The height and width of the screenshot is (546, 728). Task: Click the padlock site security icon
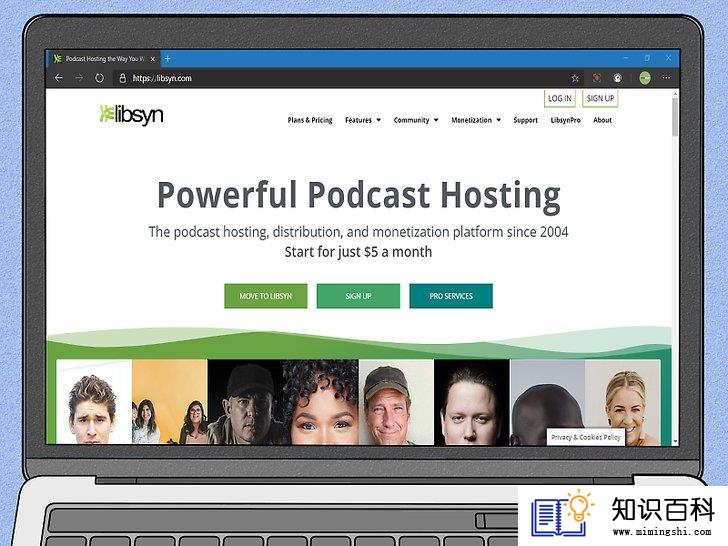(123, 78)
